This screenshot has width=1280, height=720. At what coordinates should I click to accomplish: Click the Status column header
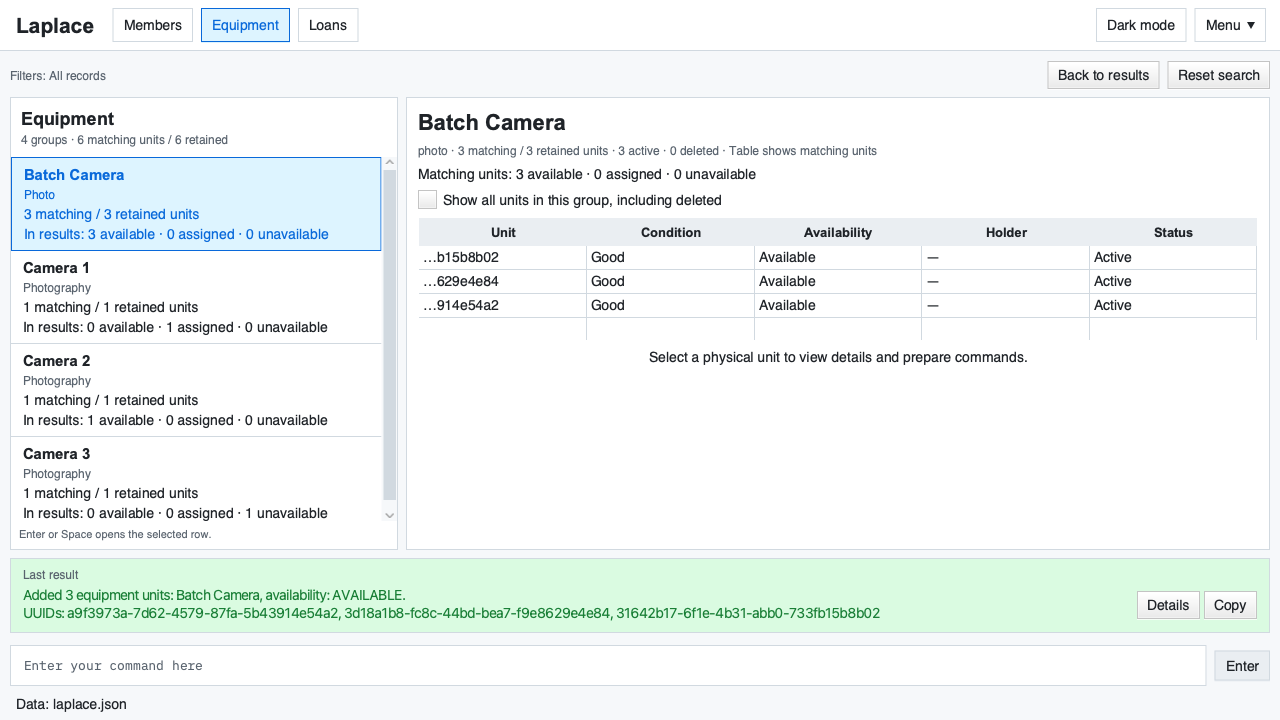[x=1173, y=232]
